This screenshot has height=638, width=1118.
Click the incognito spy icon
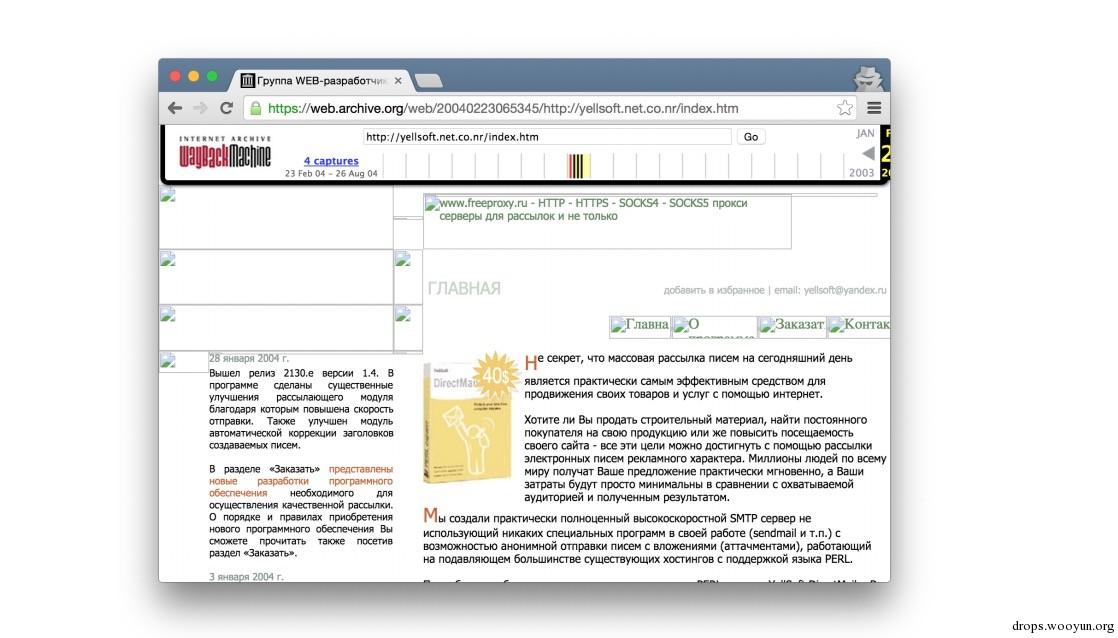click(x=868, y=79)
